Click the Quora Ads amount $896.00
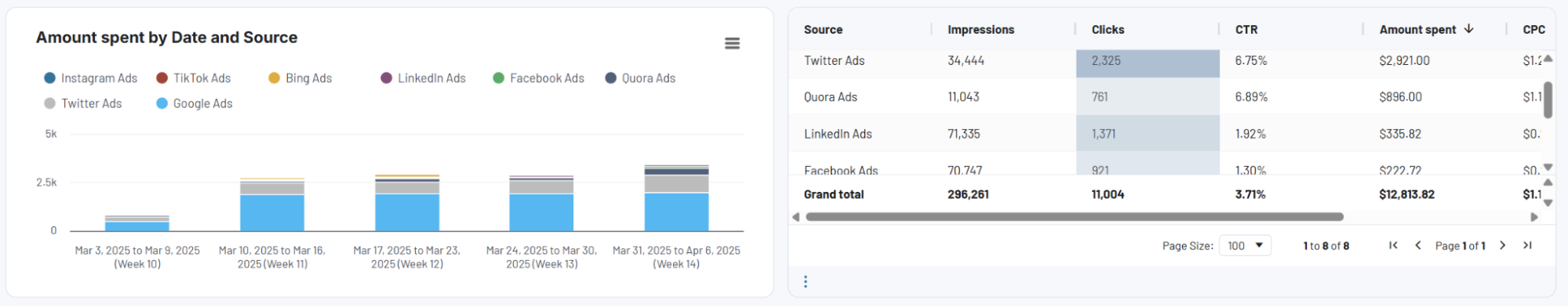The height and width of the screenshot is (307, 1568). tap(1400, 97)
